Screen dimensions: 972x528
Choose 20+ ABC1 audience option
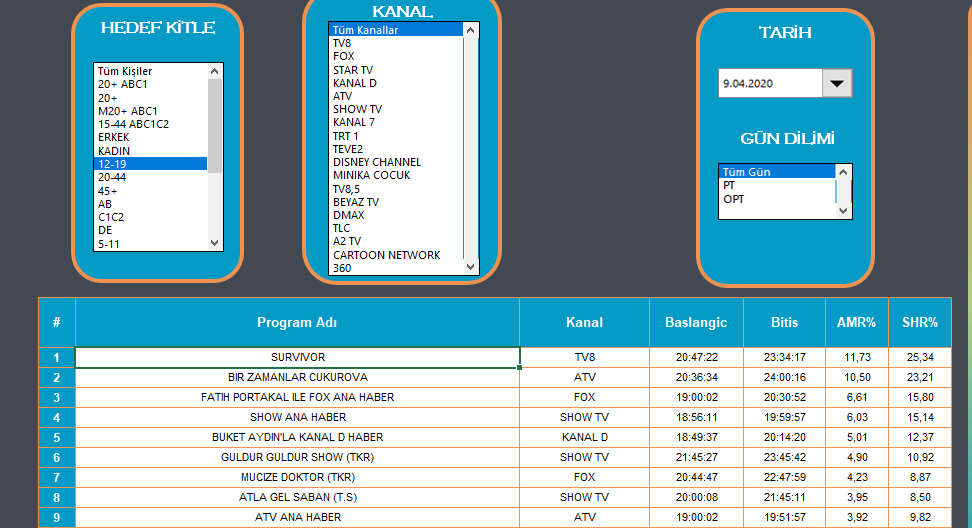point(121,85)
